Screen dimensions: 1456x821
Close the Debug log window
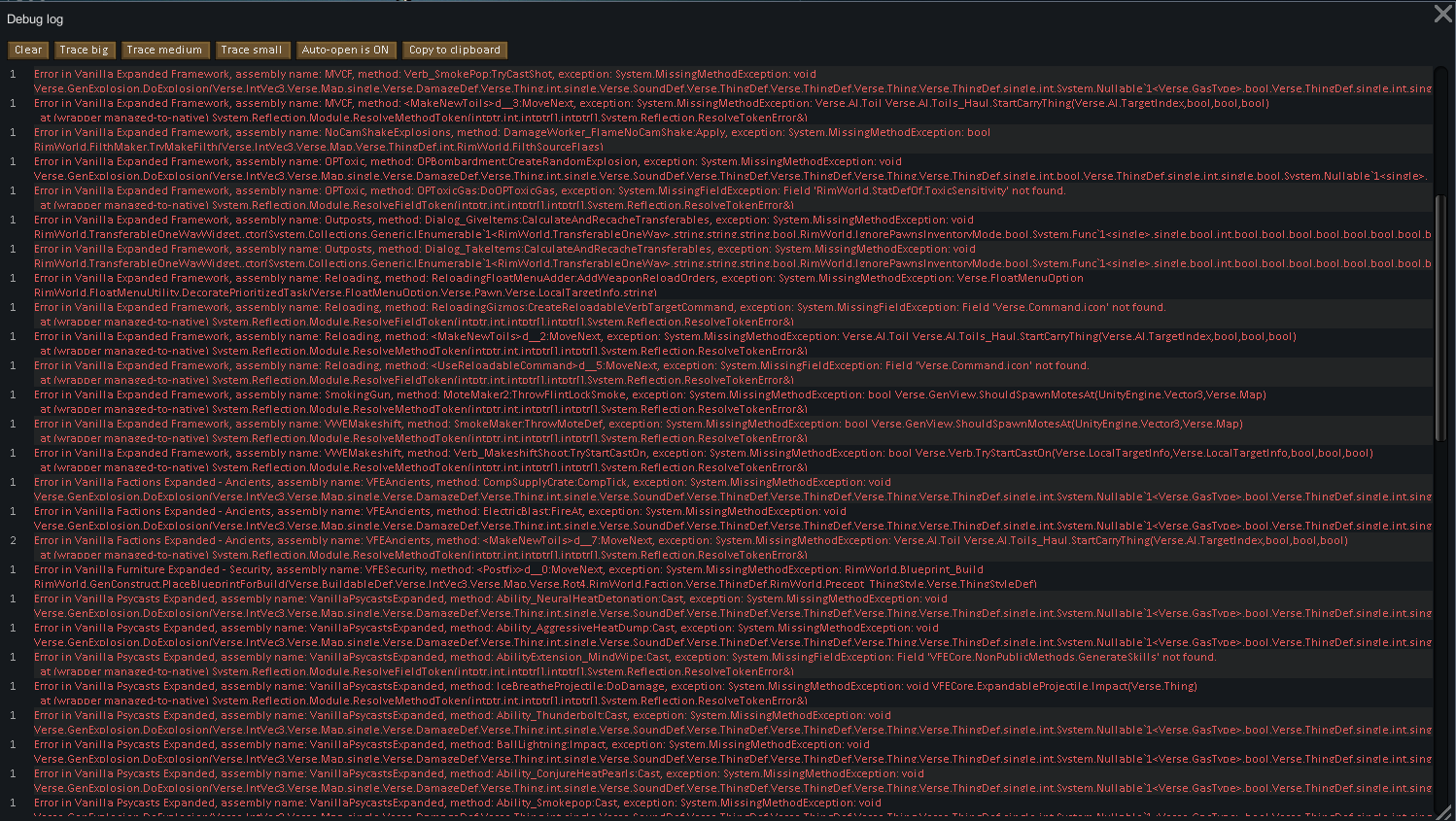pyautogui.click(x=1443, y=14)
